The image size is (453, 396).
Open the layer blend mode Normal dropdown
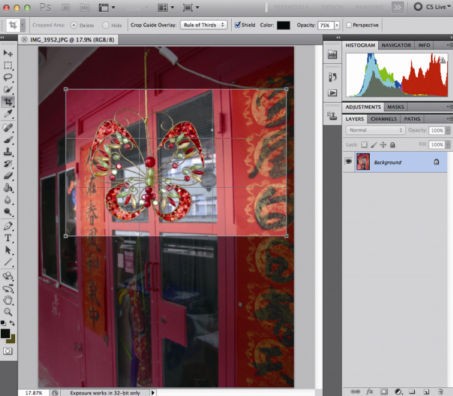point(375,130)
